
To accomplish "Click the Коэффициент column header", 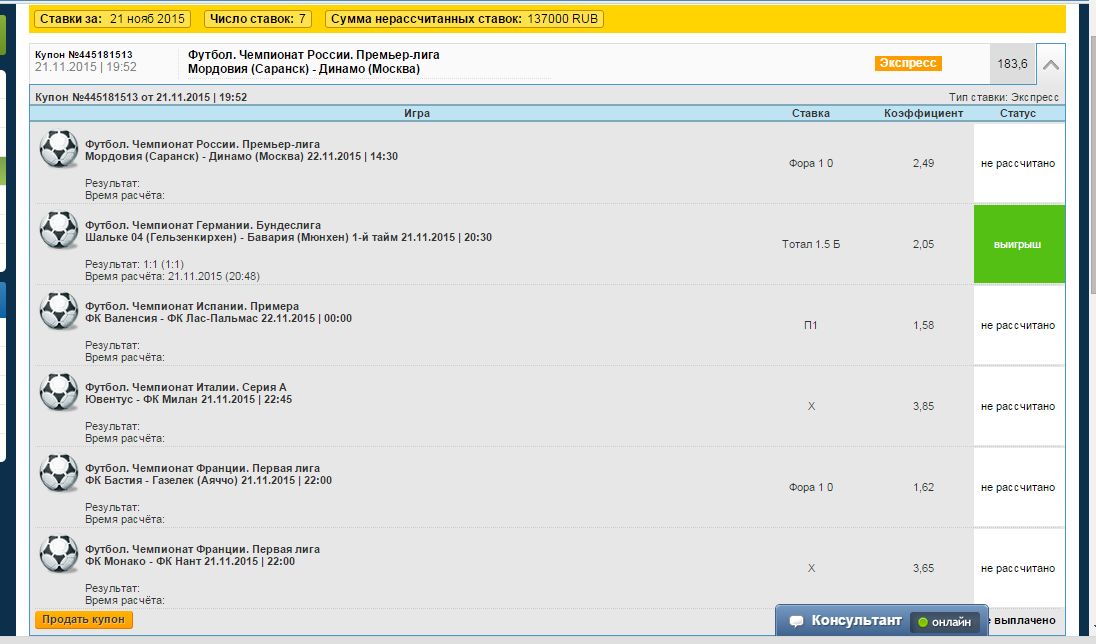I will pos(923,113).
